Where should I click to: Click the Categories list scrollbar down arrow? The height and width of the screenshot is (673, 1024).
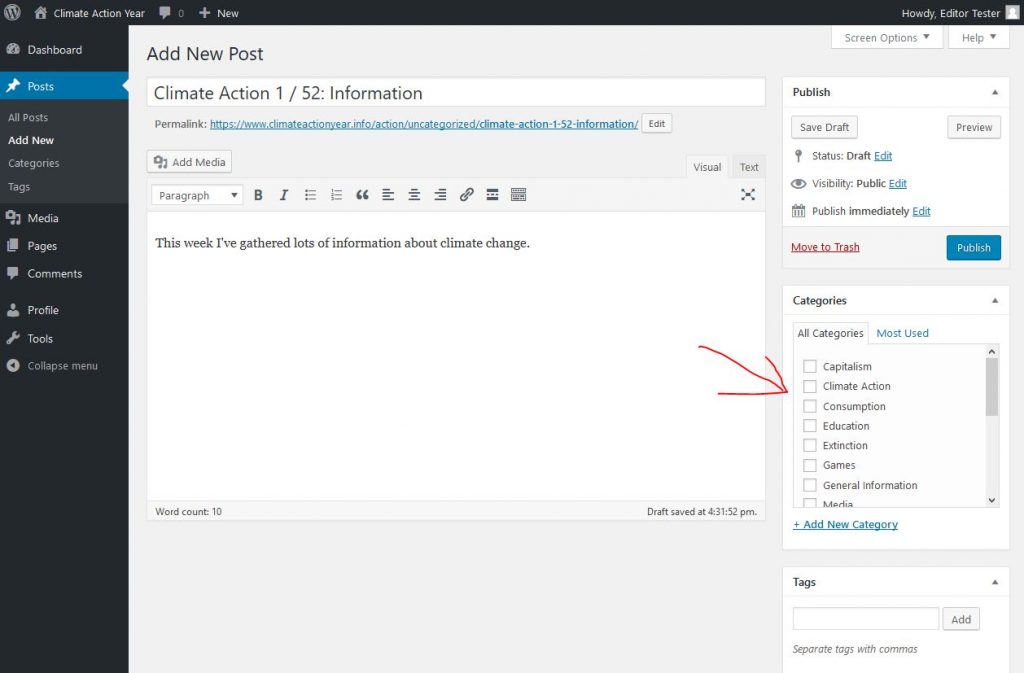[x=992, y=500]
